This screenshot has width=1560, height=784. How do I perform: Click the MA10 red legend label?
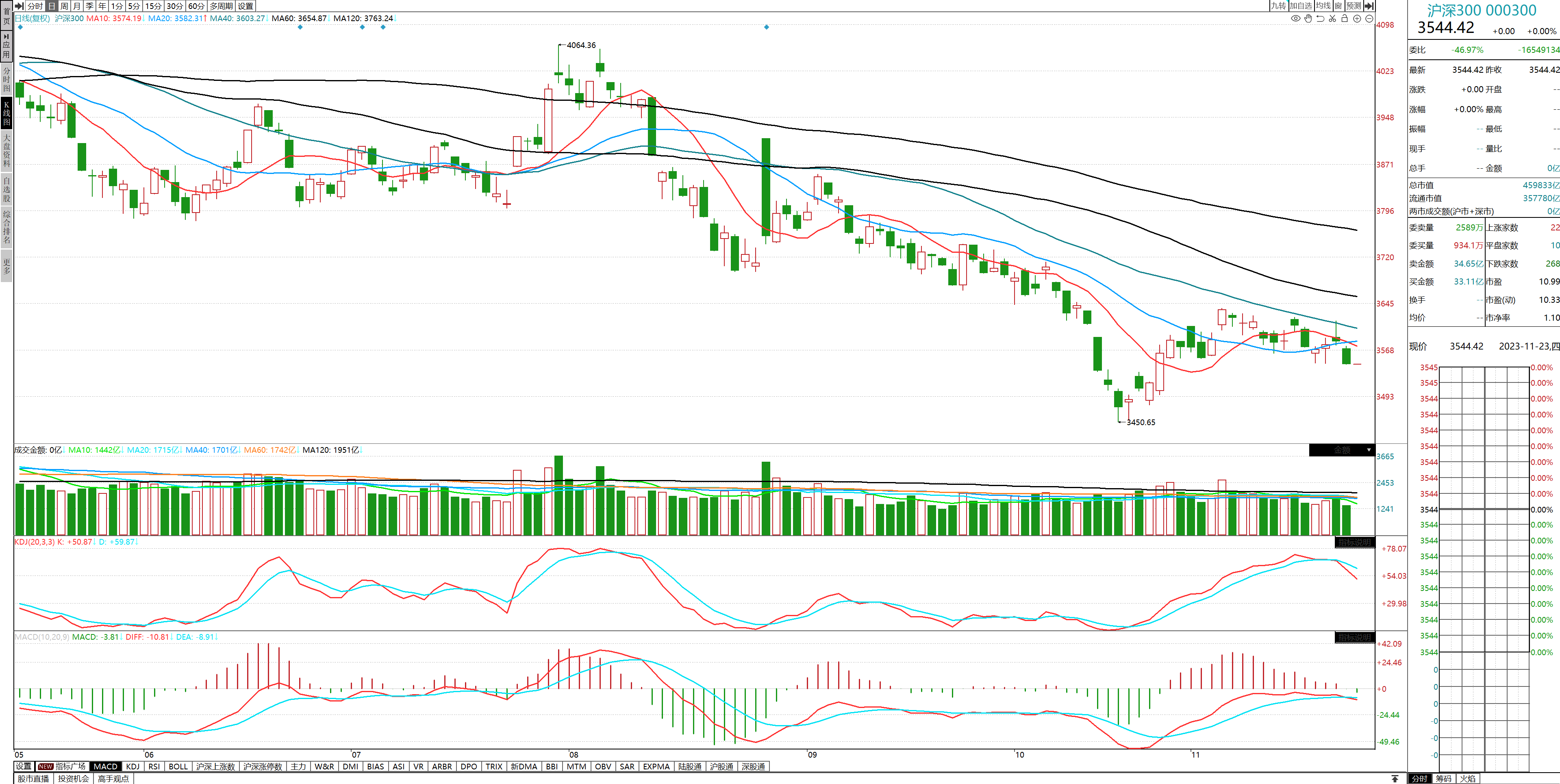coord(114,18)
